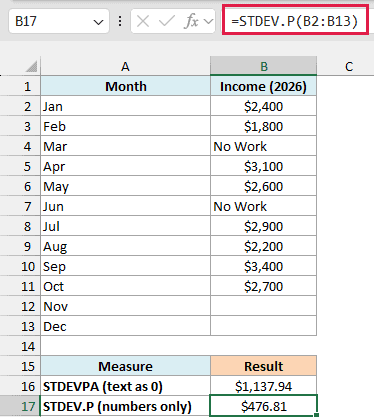Image resolution: width=374 pixels, height=417 pixels.
Task: Select row 12 header
Action: (x=20, y=306)
